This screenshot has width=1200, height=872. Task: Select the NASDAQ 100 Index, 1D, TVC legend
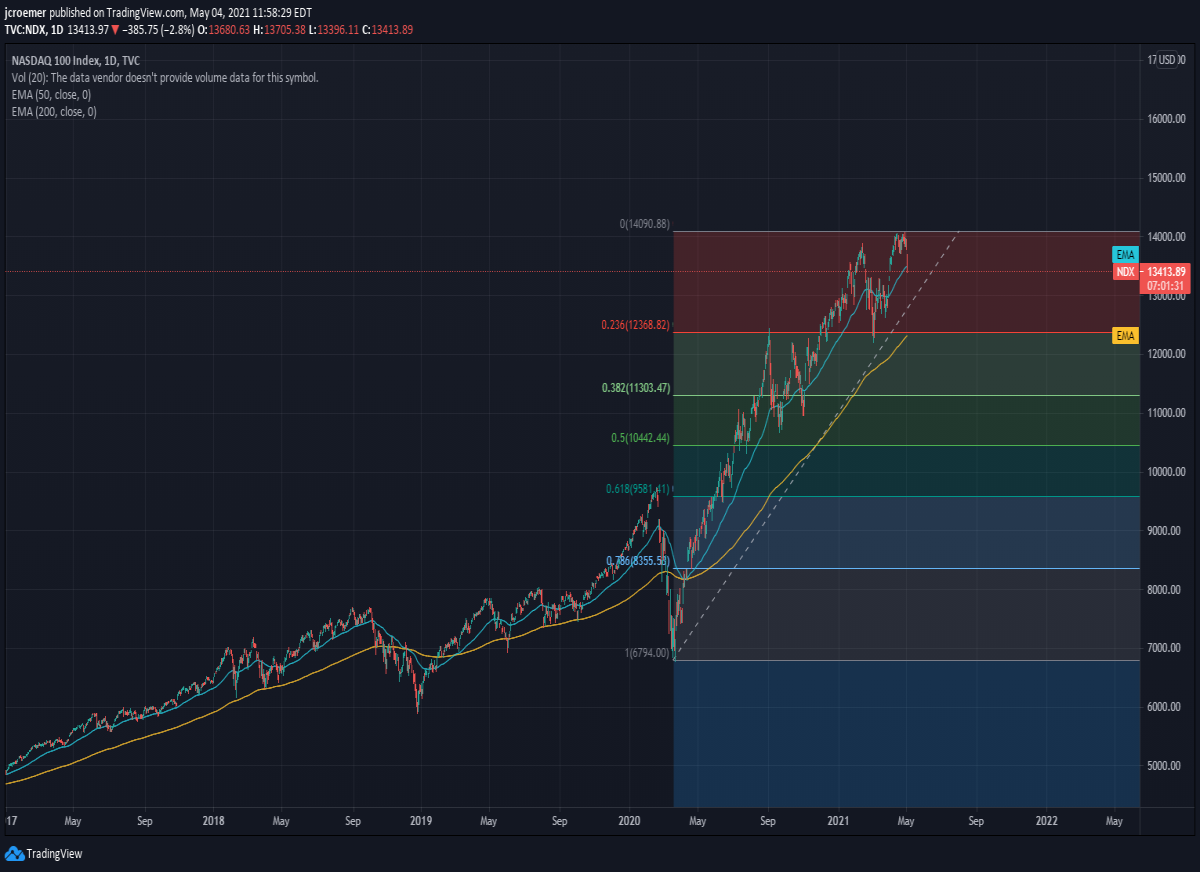coord(76,60)
